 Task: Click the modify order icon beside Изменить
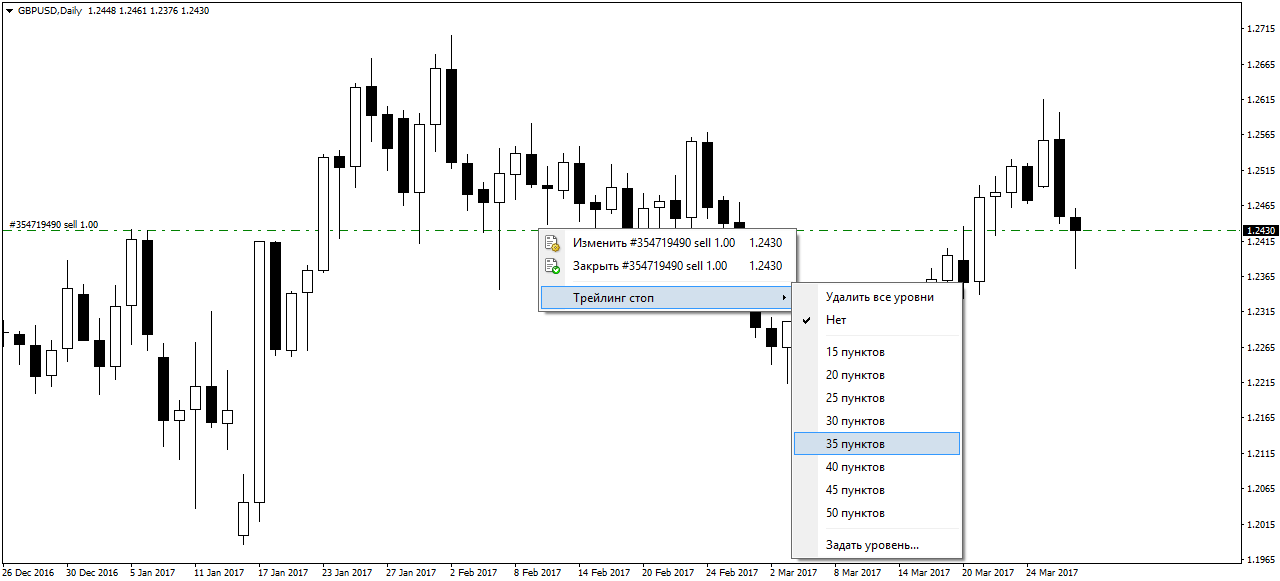(552, 242)
